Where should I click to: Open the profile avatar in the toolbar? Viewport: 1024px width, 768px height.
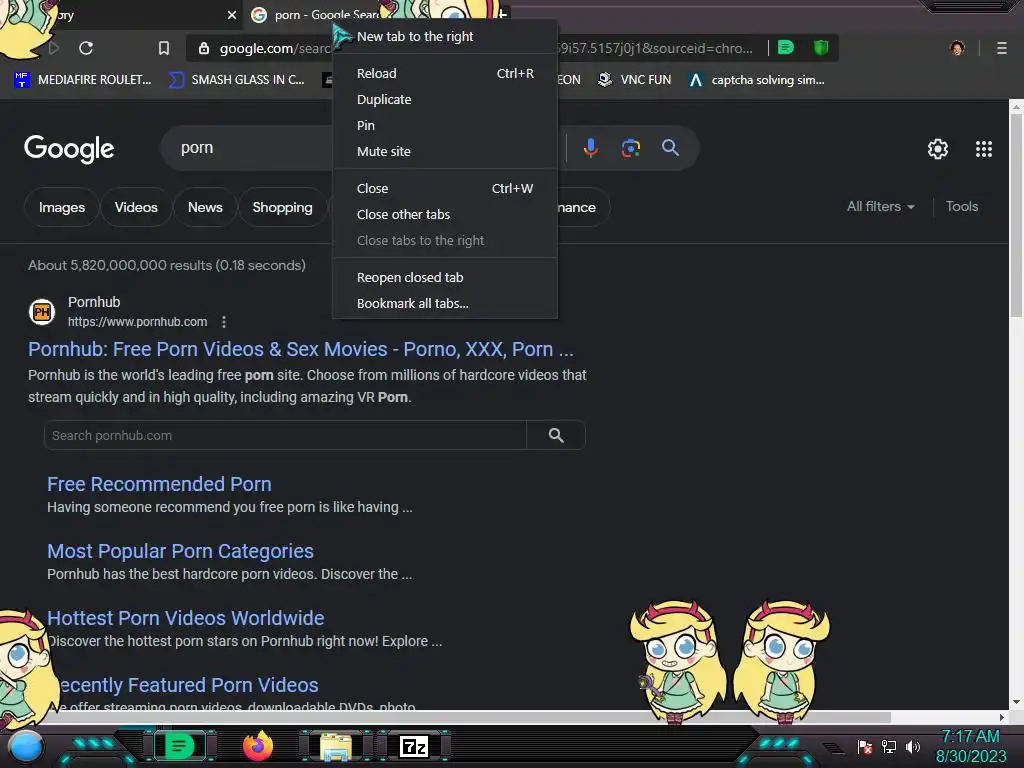pyautogui.click(x=957, y=48)
